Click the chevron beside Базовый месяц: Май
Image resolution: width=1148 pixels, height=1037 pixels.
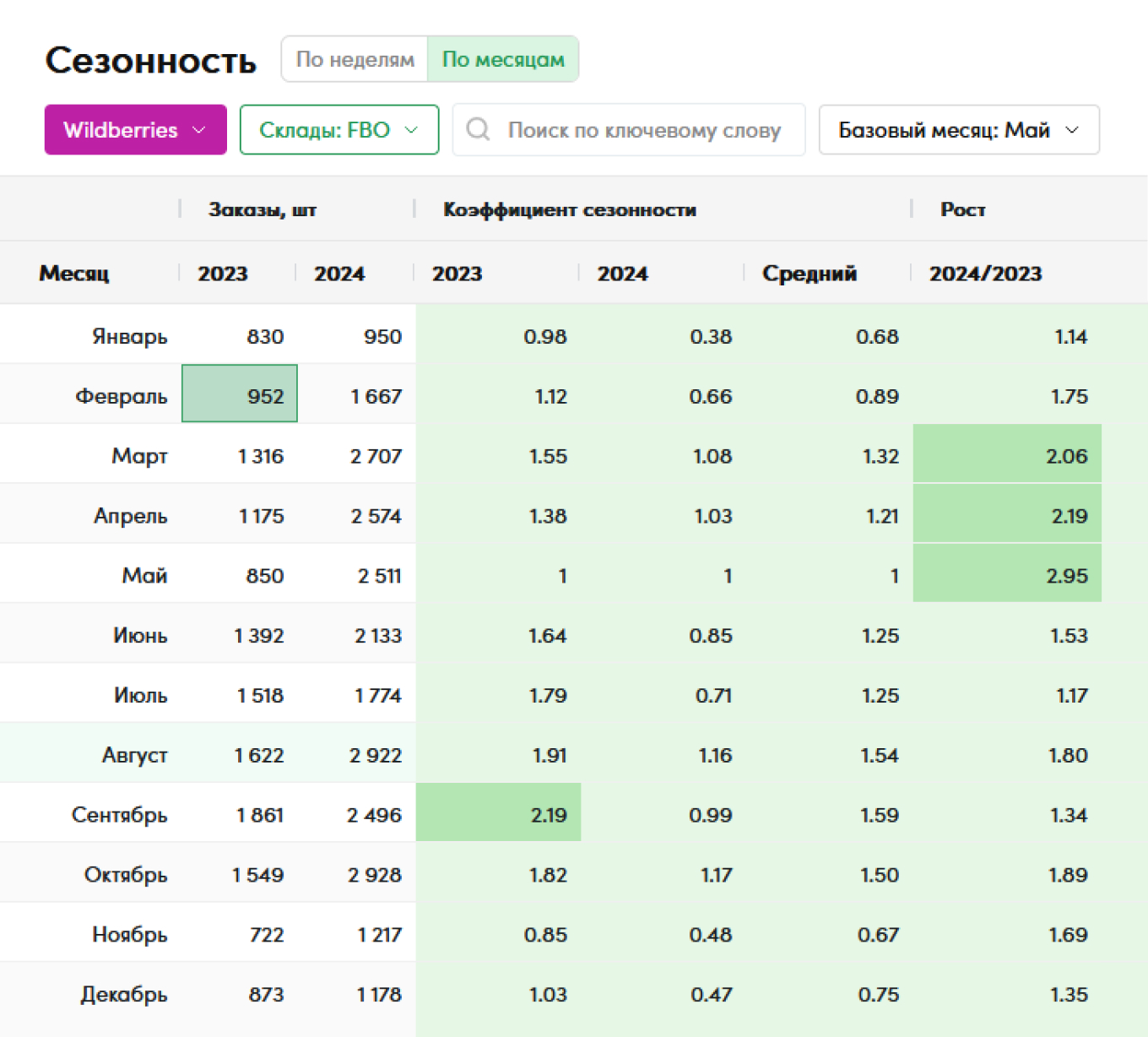1072,130
